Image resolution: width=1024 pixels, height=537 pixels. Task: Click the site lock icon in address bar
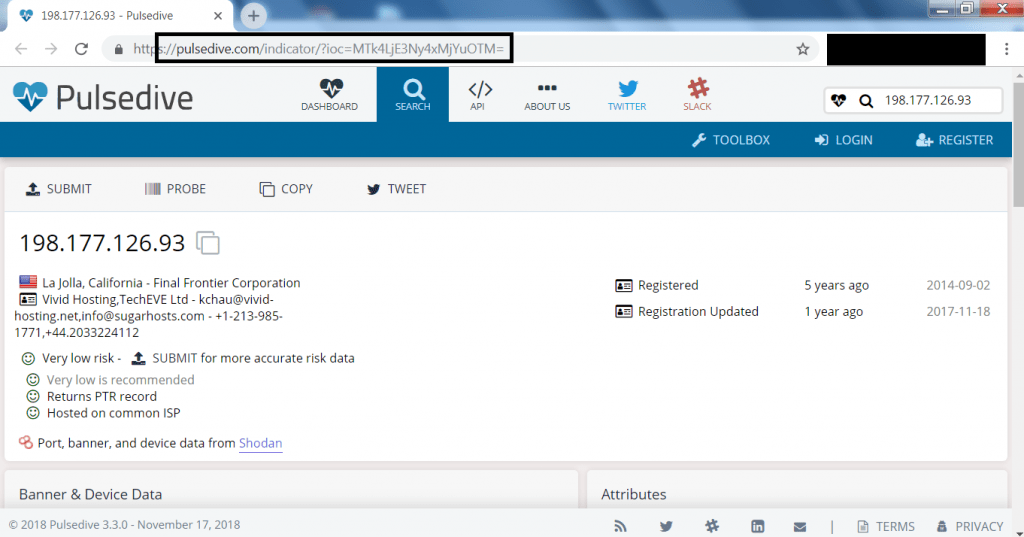point(118,49)
